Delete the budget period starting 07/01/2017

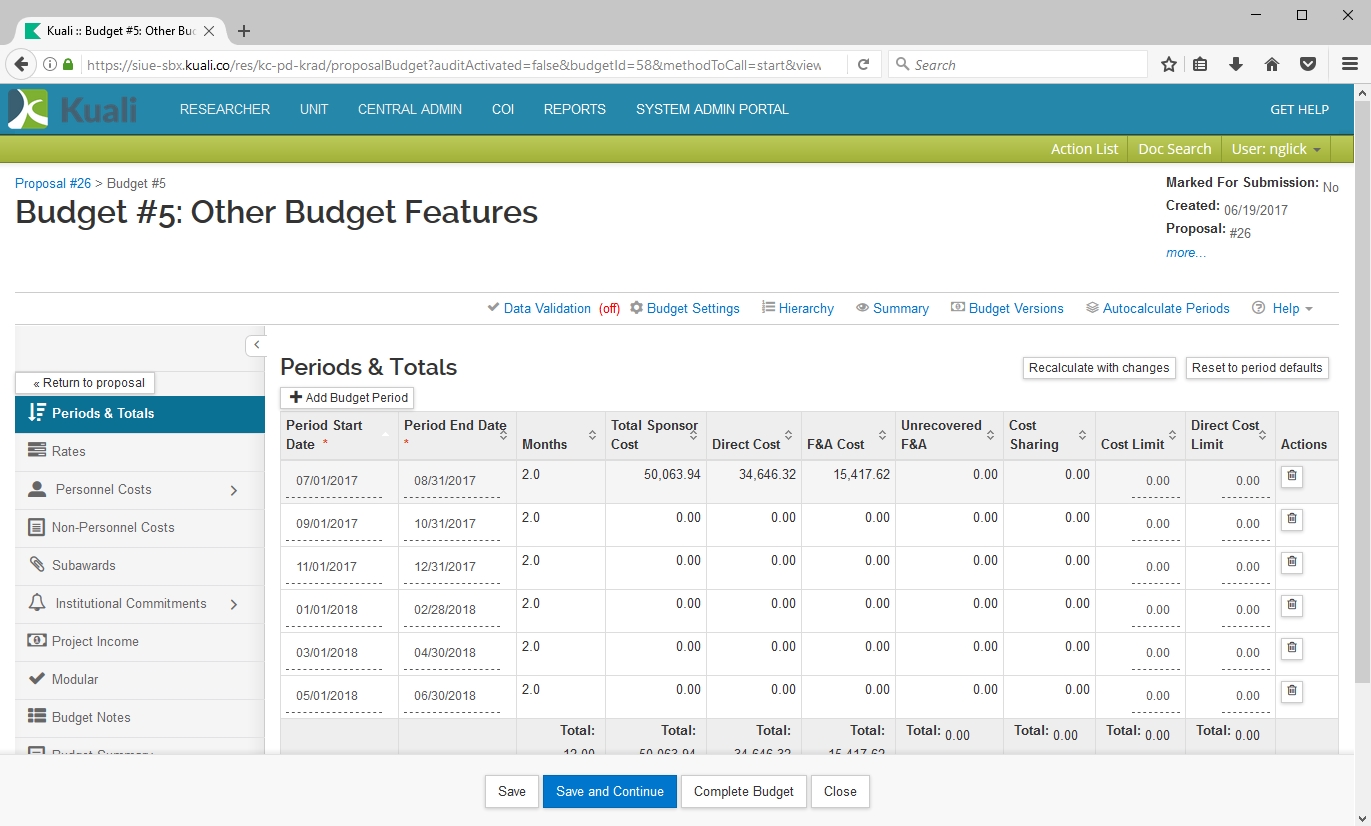pyautogui.click(x=1291, y=477)
